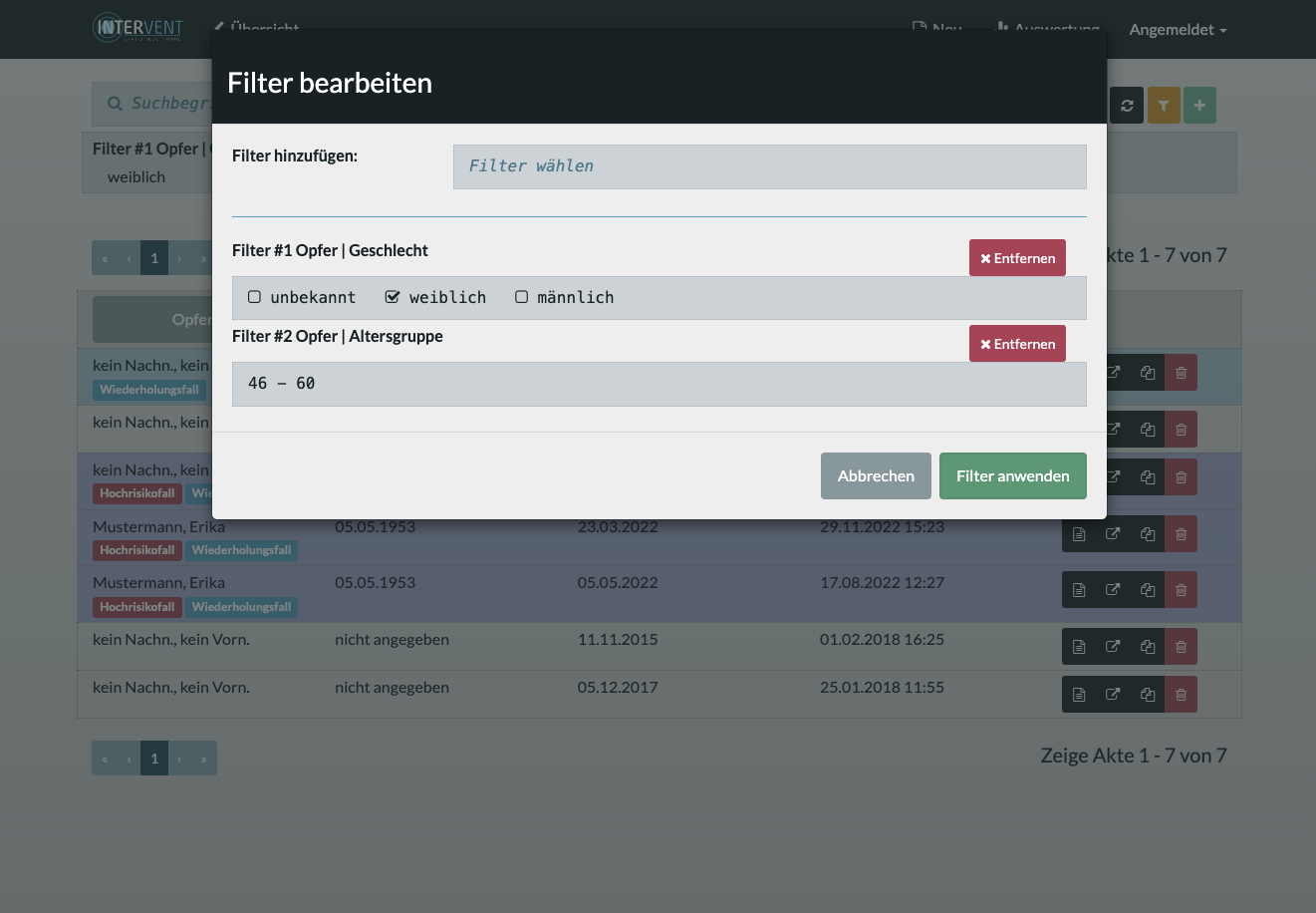Remove Filter #2 Altersgruppe with Entfernen
This screenshot has height=913, width=1316.
click(1017, 344)
